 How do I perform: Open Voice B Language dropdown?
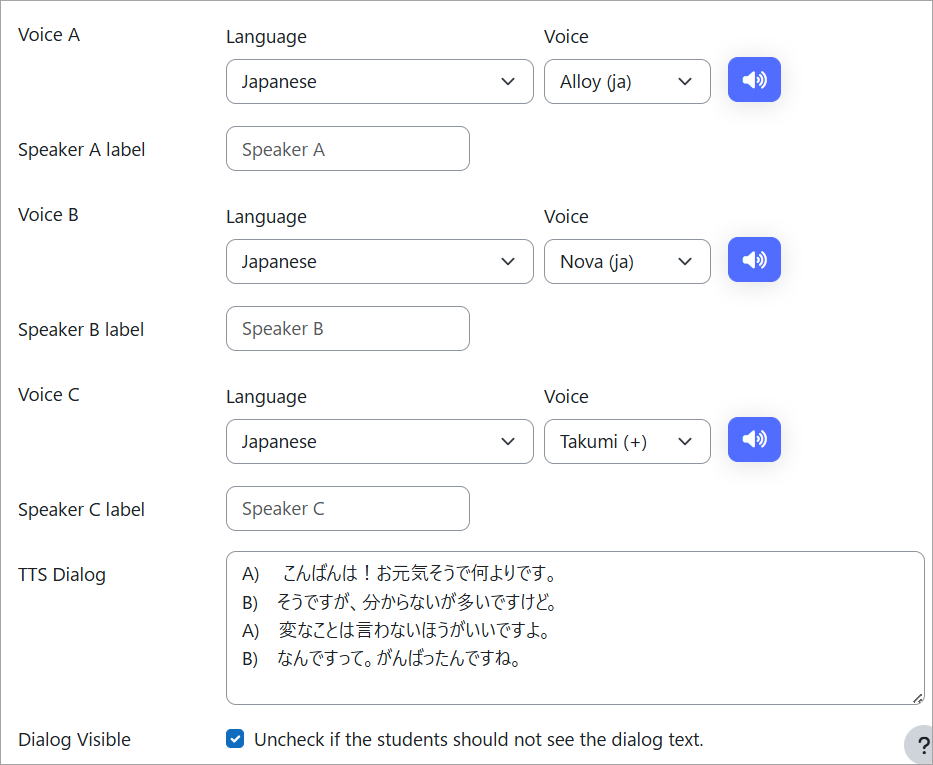tap(380, 262)
